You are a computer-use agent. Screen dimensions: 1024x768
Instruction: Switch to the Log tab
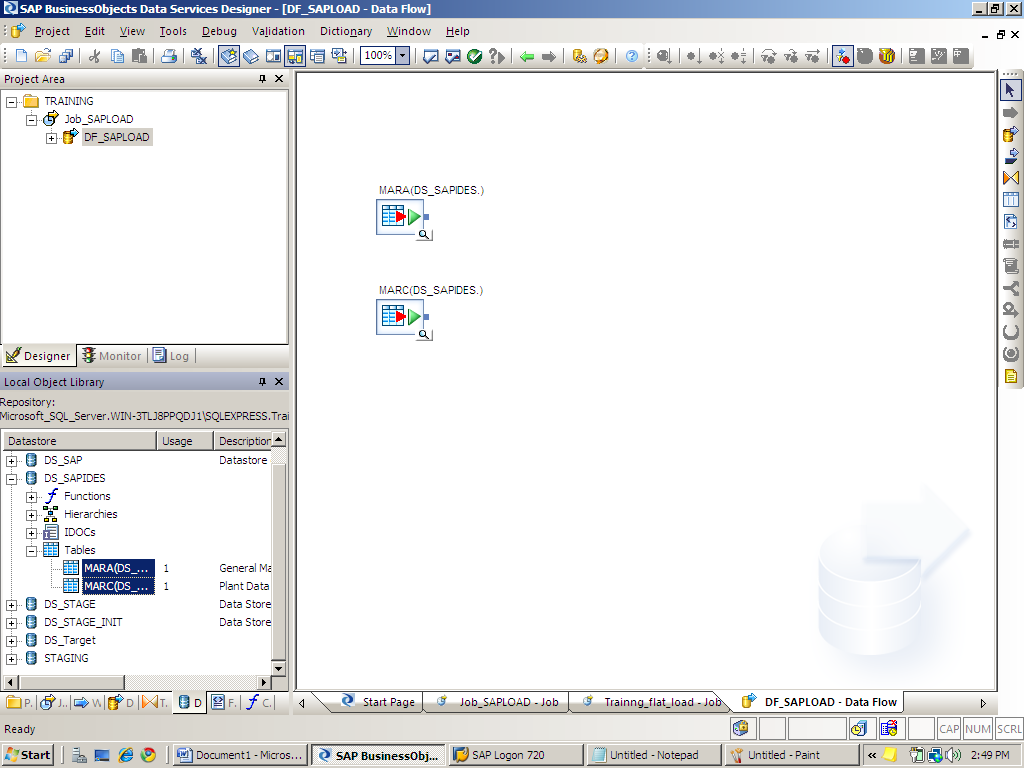pos(171,356)
